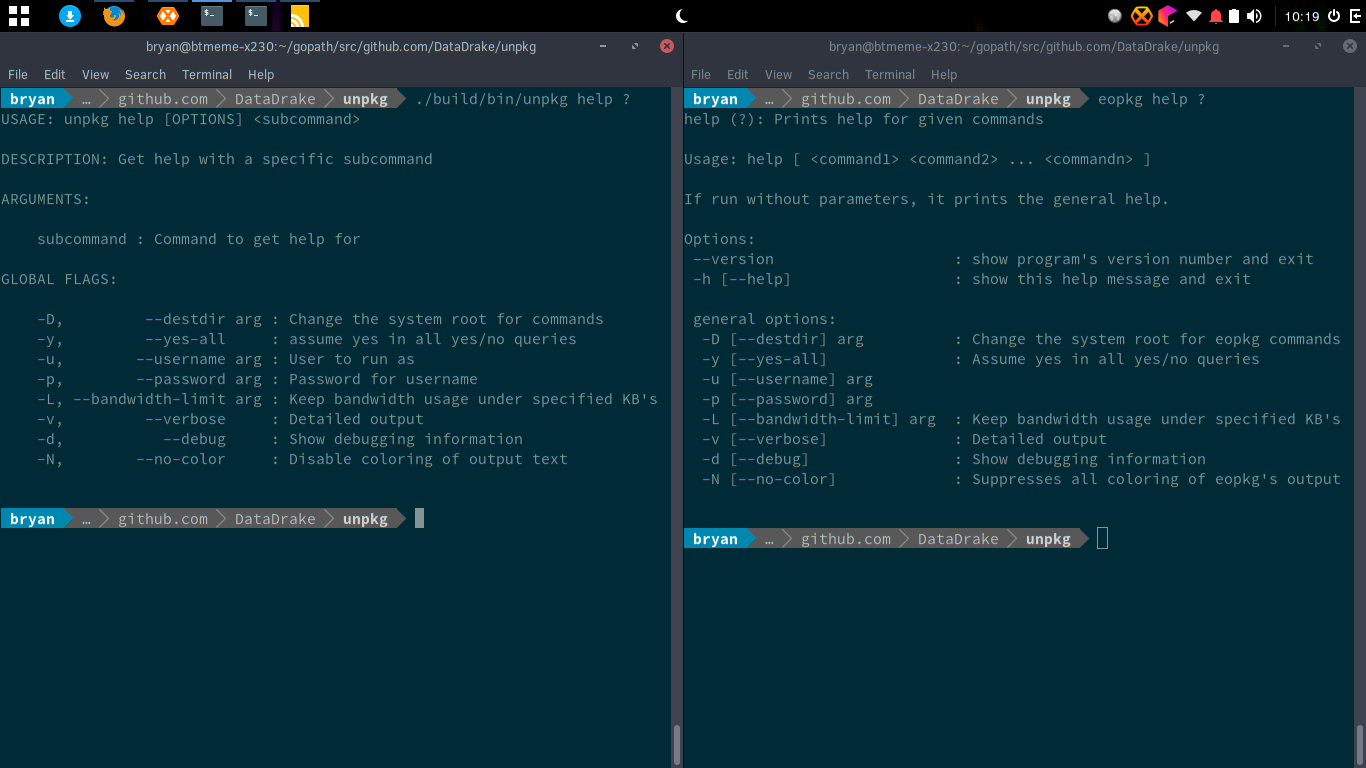Image resolution: width=1366 pixels, height=768 pixels.
Task: Click the orange crossed-circle tray icon
Action: pyautogui.click(x=1141, y=16)
